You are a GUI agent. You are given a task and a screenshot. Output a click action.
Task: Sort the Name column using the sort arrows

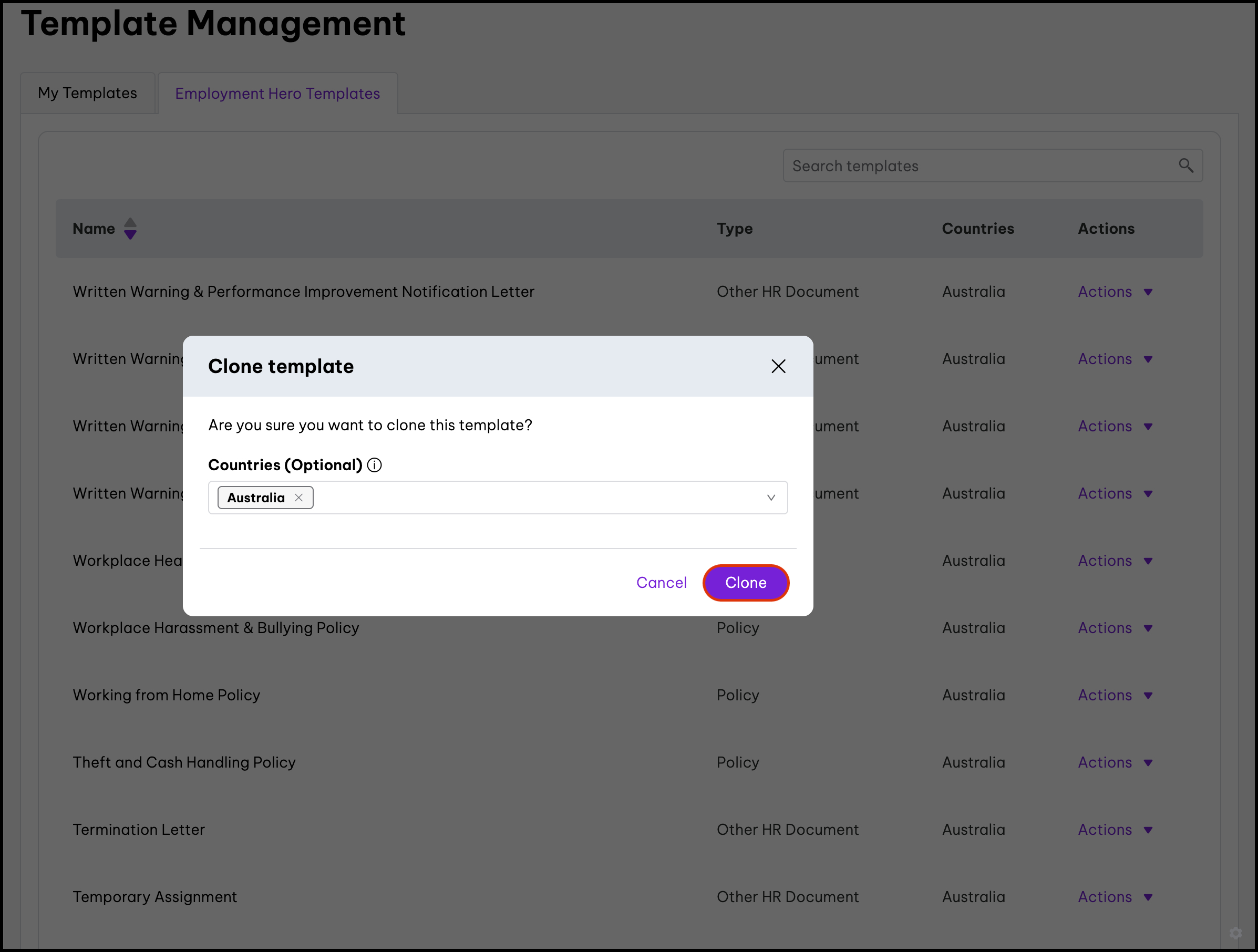tap(130, 229)
